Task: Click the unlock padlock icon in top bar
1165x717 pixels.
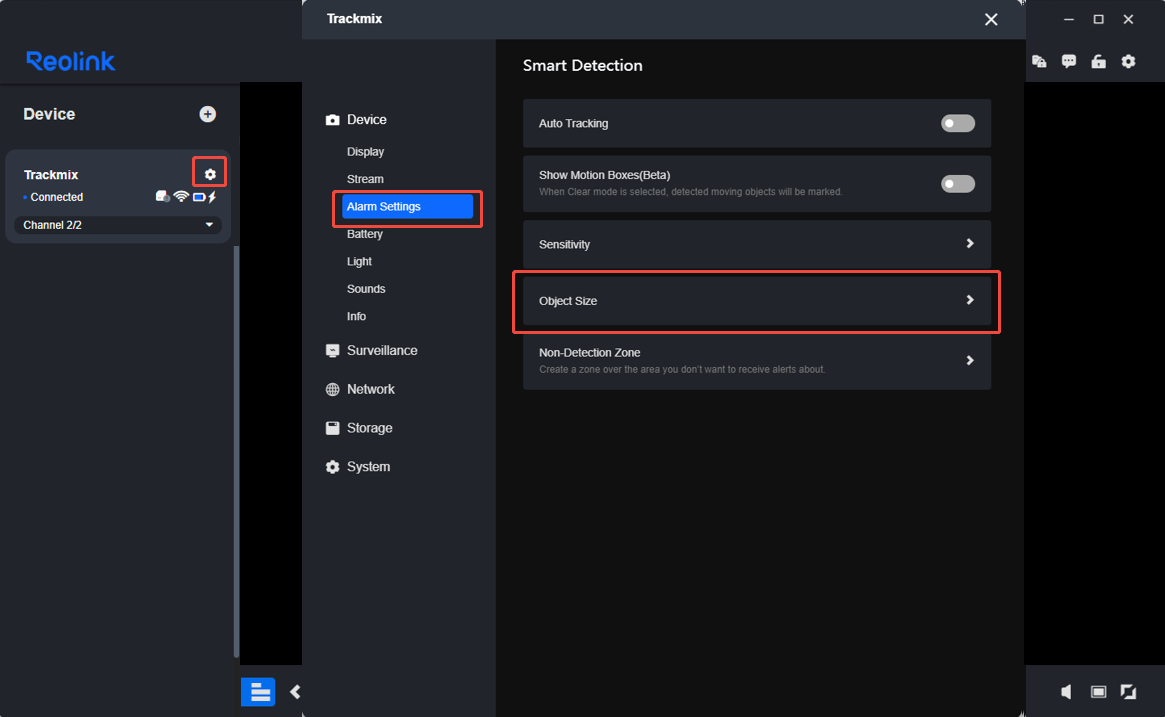Action: click(1098, 61)
